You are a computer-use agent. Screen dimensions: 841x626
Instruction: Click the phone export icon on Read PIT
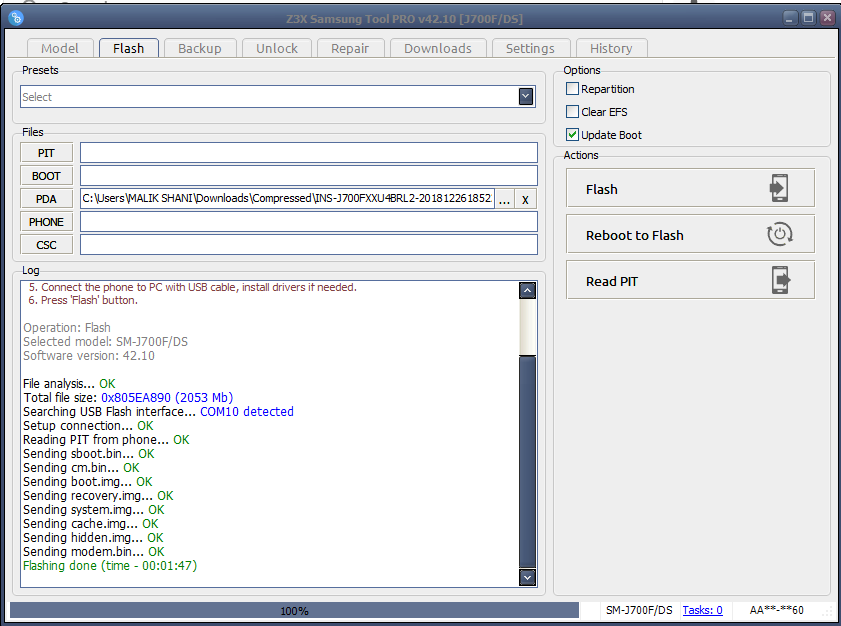(781, 280)
